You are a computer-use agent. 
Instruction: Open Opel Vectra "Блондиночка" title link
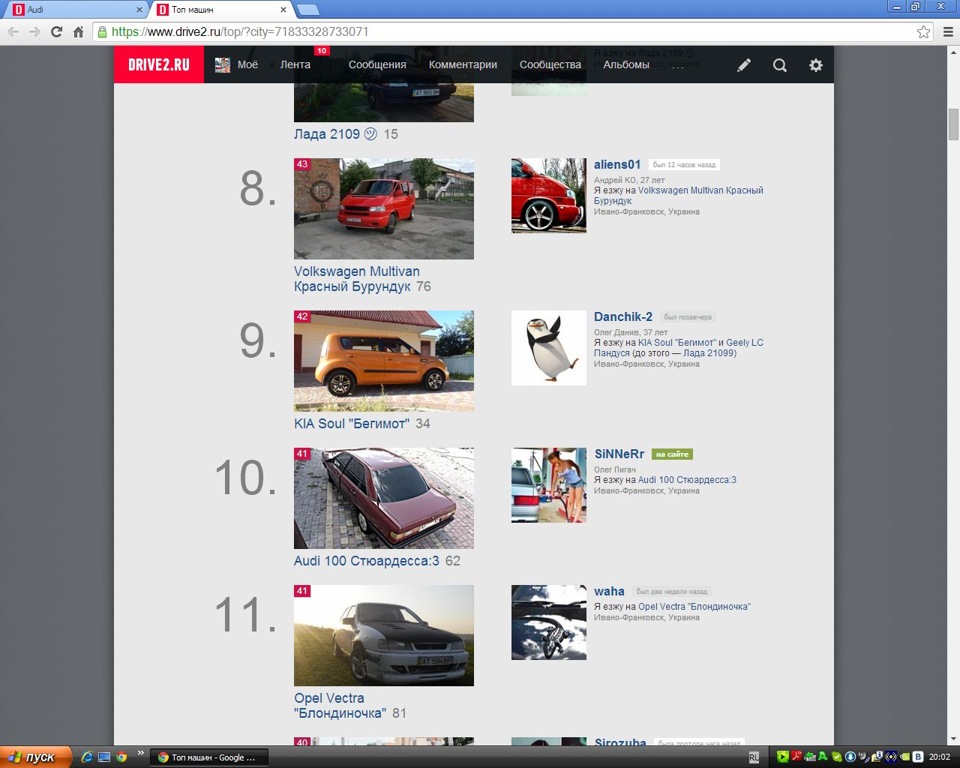click(340, 706)
